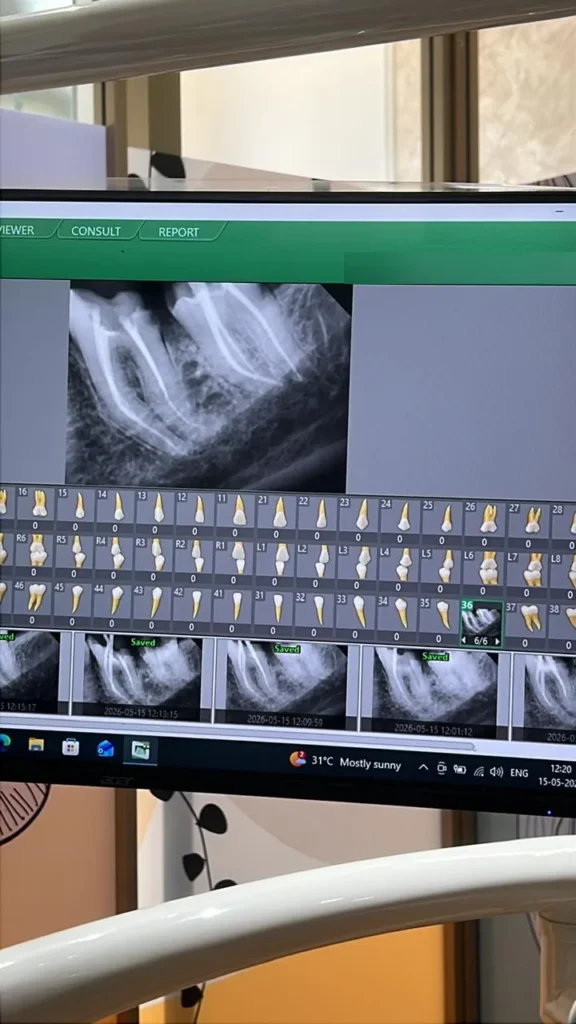Open the CONSULT tab

click(x=96, y=231)
